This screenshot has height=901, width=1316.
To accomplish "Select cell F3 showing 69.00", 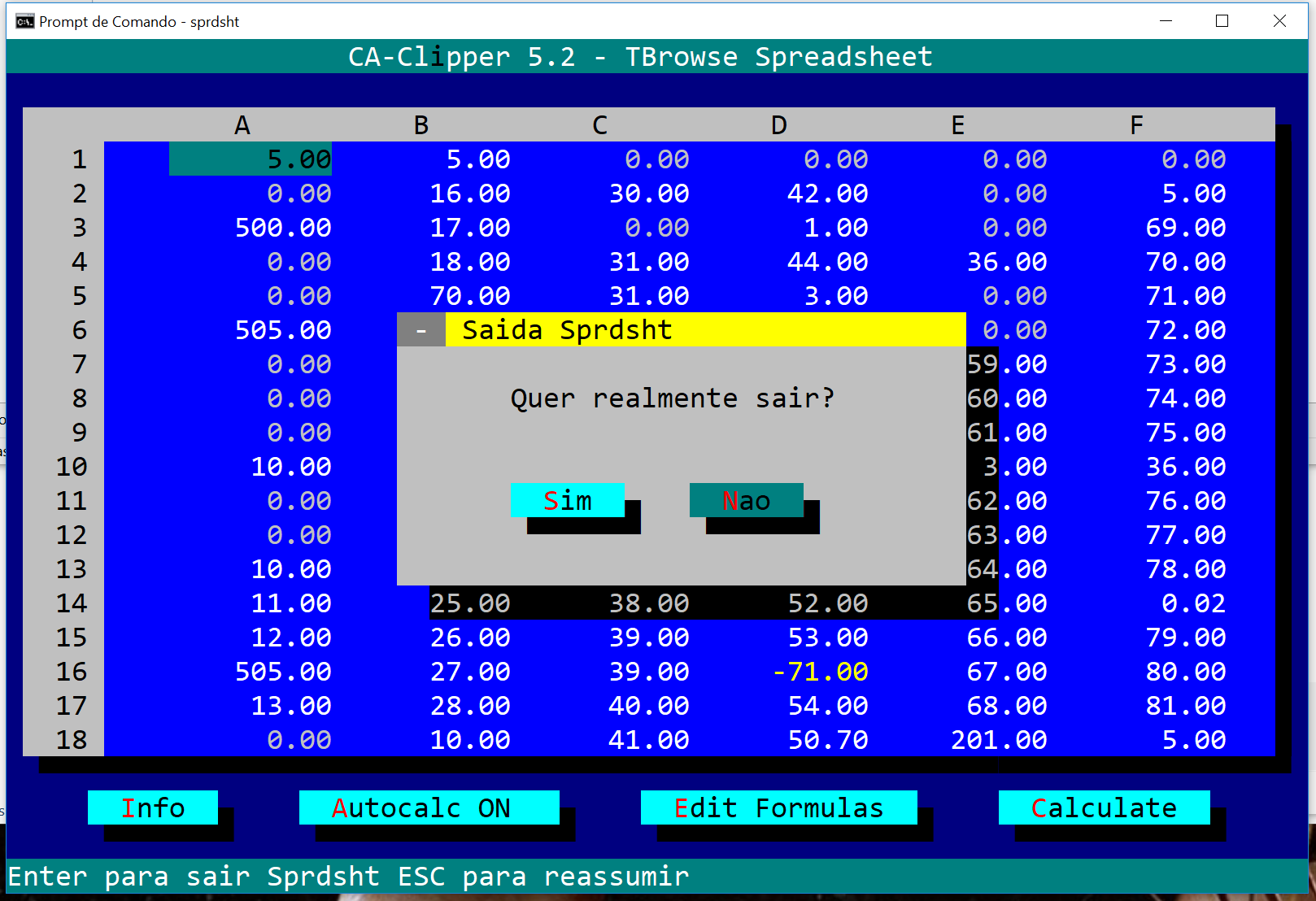I will point(1186,227).
